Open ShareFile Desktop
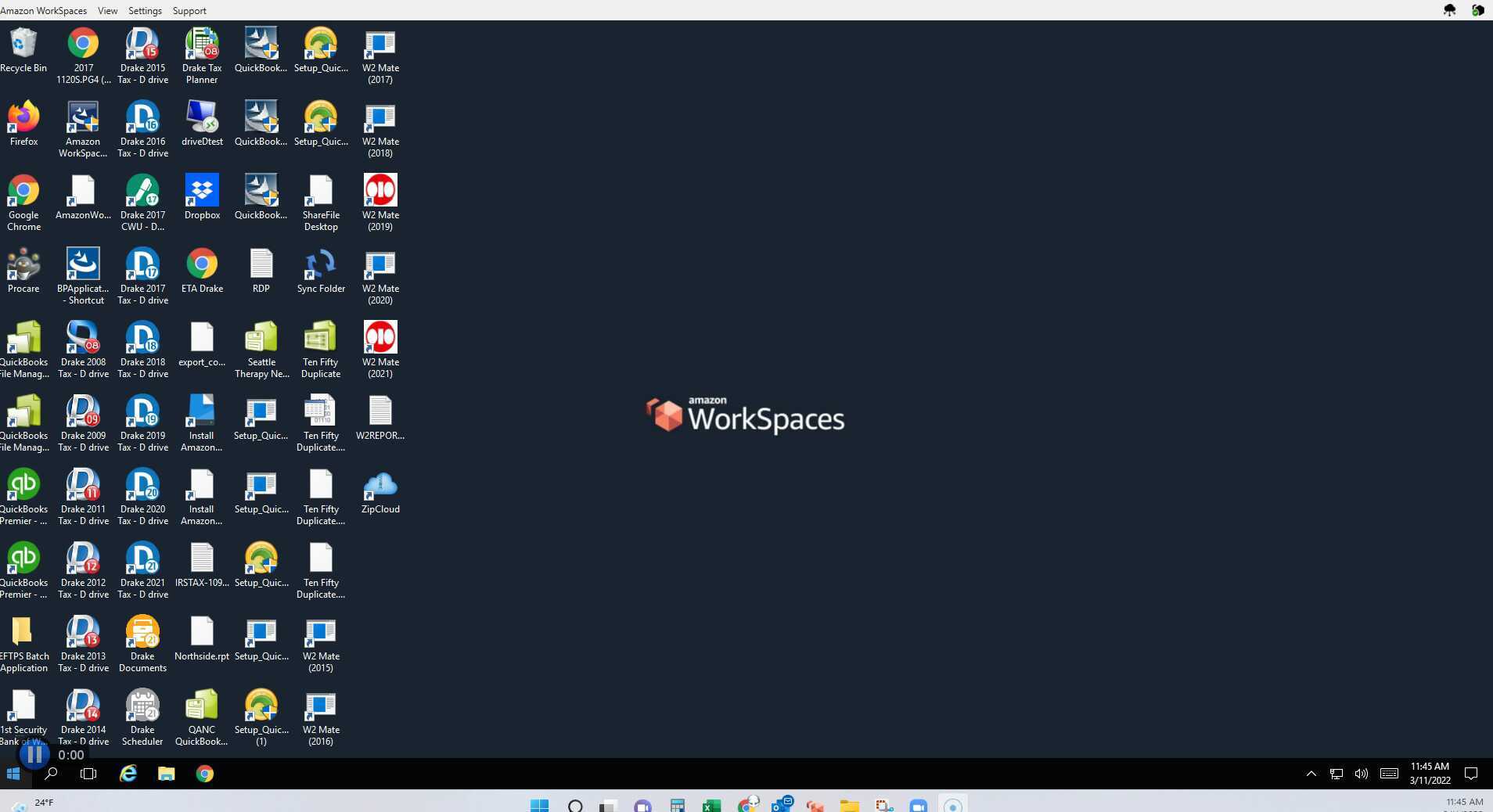Screen dimensions: 1493x812 pos(320,190)
